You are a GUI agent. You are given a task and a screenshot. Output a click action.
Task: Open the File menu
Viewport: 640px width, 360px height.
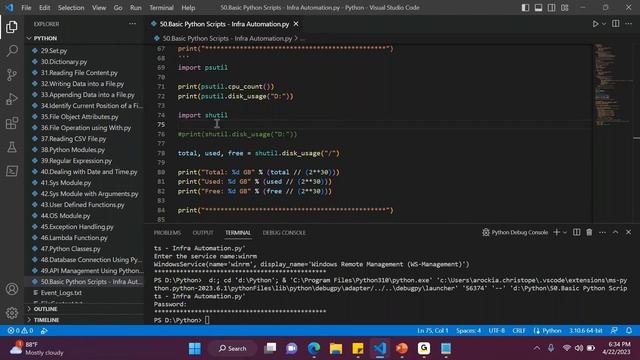tap(26, 8)
